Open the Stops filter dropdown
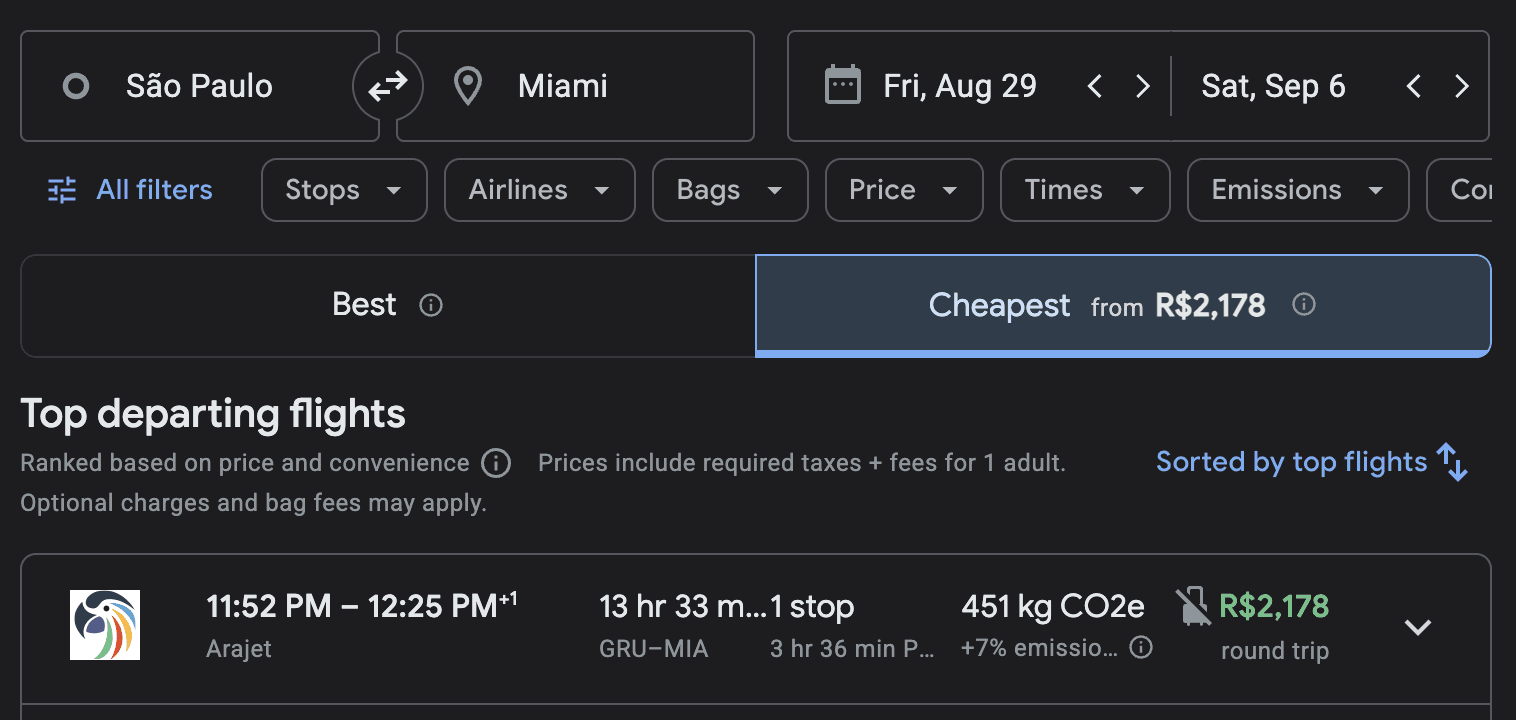This screenshot has width=1516, height=720. 344,190
